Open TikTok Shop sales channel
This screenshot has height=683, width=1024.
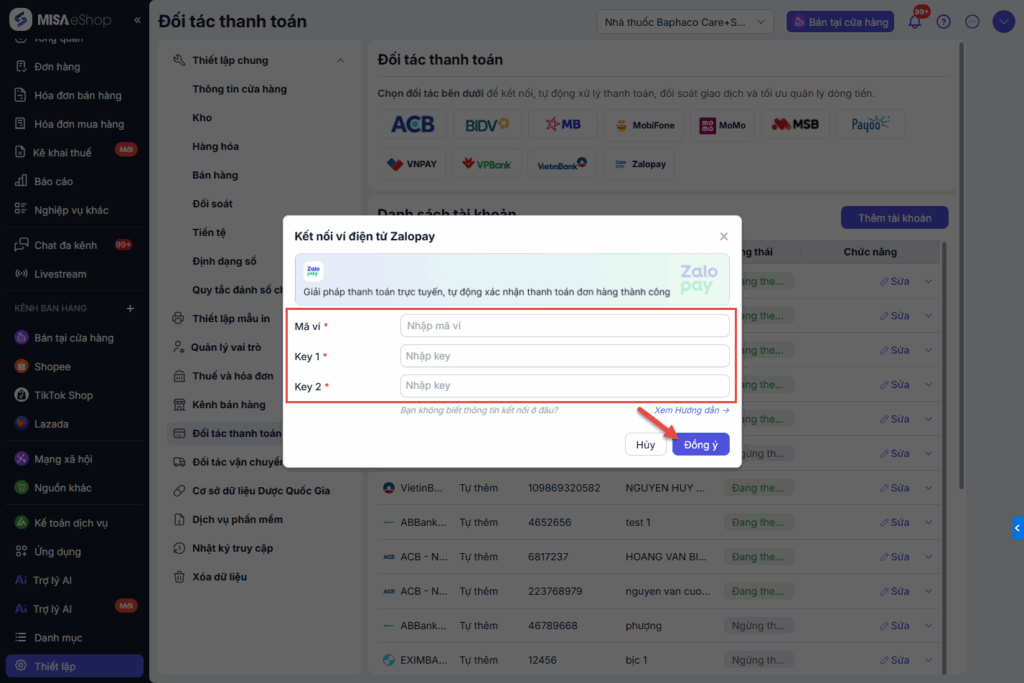click(x=63, y=395)
